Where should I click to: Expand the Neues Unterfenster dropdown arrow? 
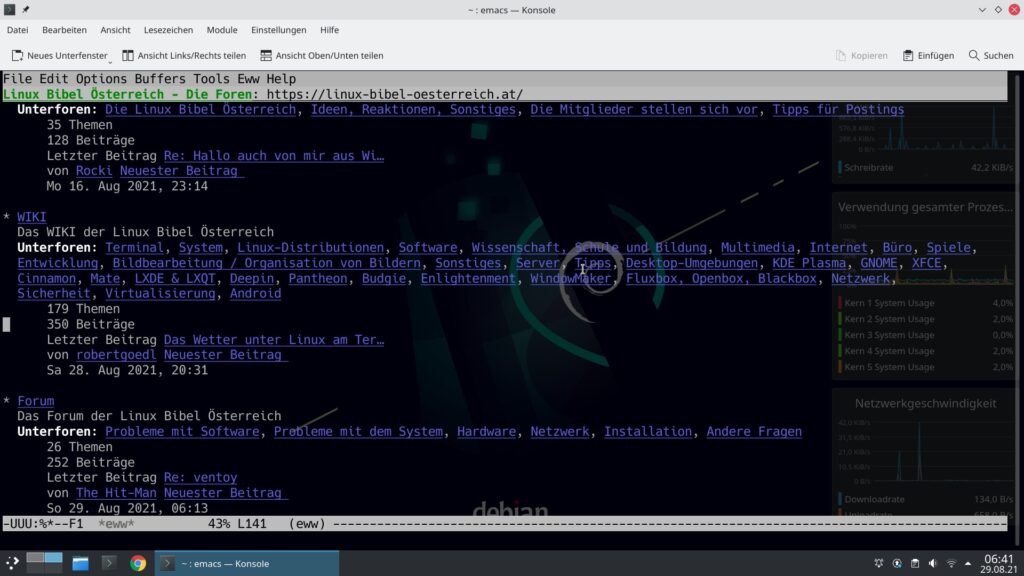[x=110, y=61]
